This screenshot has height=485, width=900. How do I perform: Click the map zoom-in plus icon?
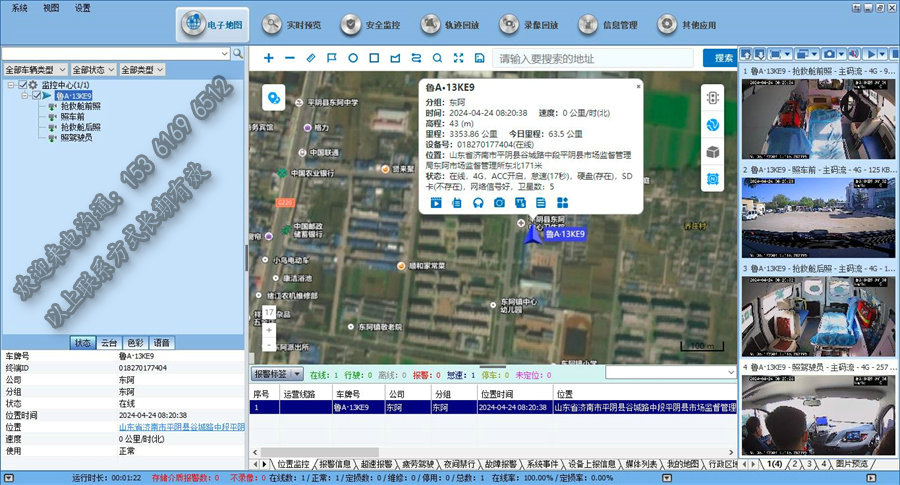point(268,58)
